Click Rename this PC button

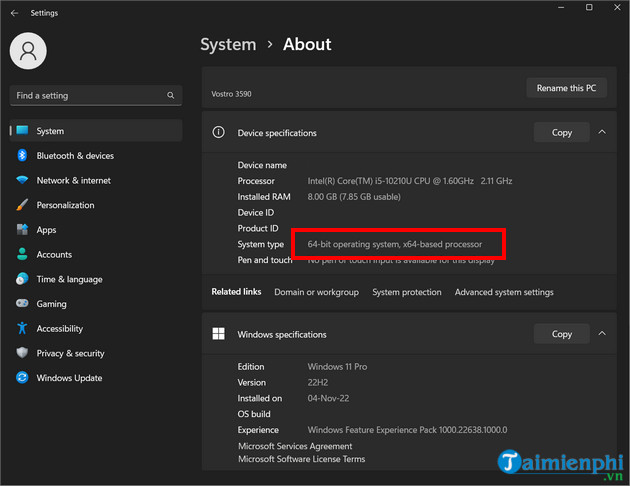(566, 88)
